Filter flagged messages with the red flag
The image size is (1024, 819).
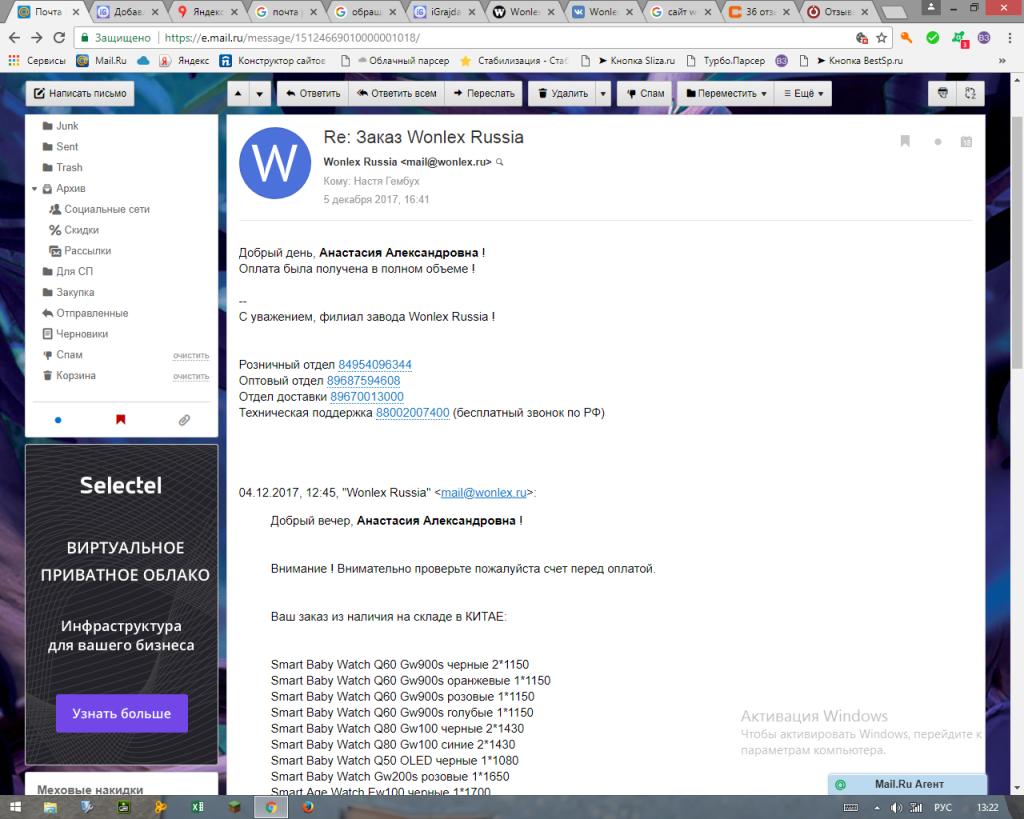pos(121,419)
